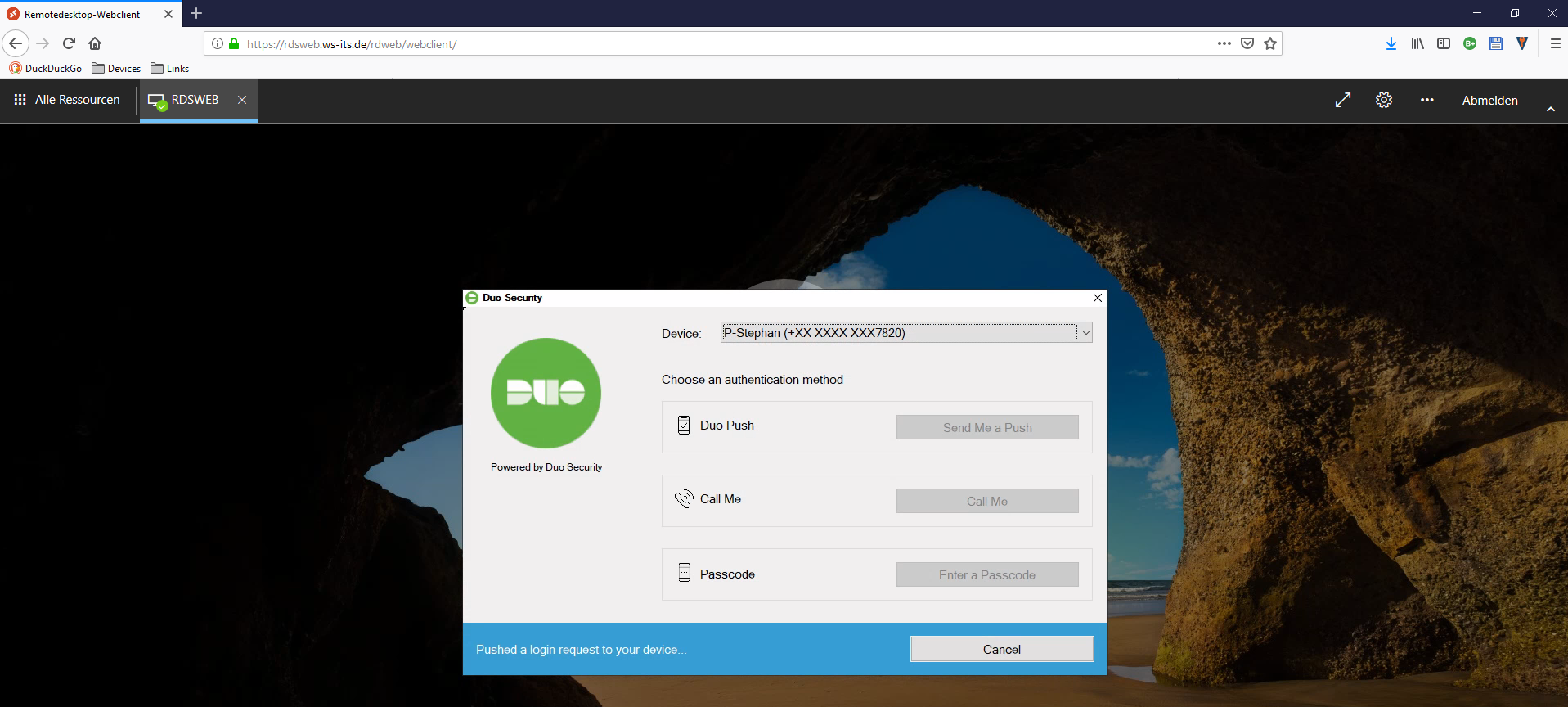This screenshot has width=1568, height=707.
Task: Click the Passcode device icon
Action: point(685,573)
